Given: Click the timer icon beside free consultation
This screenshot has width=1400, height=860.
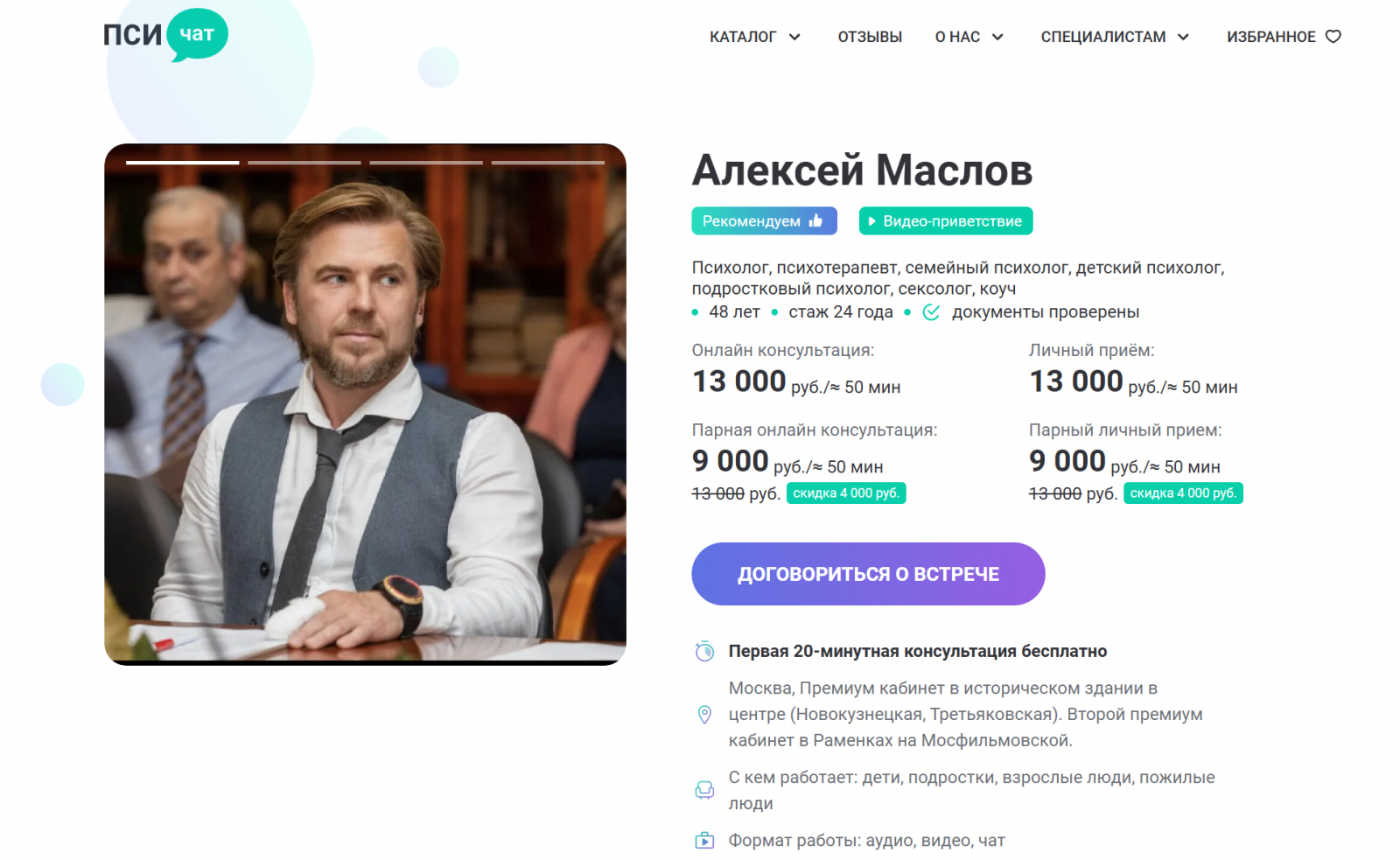Looking at the screenshot, I should [x=704, y=651].
